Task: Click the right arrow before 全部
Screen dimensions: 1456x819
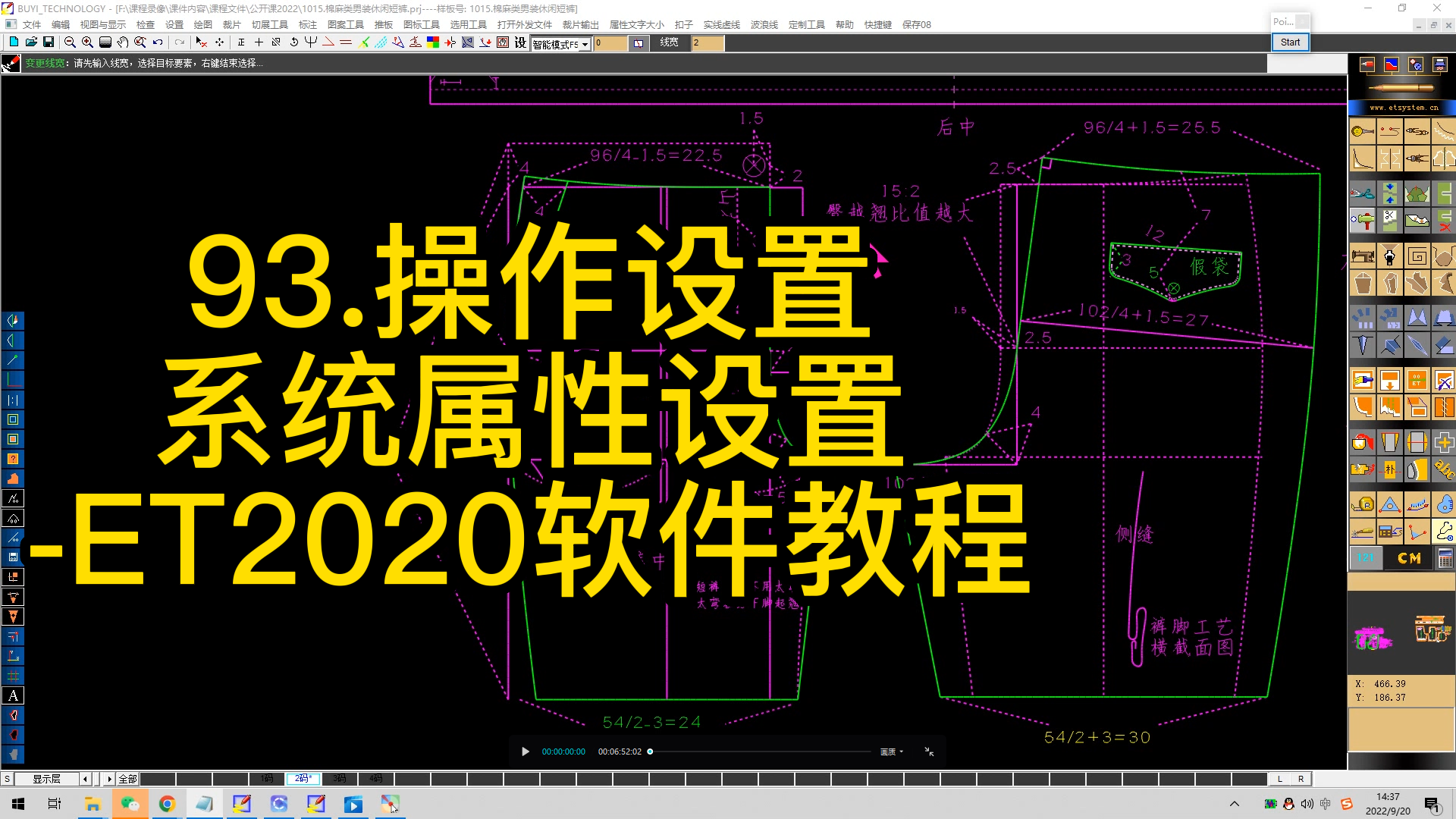Action: pos(109,779)
